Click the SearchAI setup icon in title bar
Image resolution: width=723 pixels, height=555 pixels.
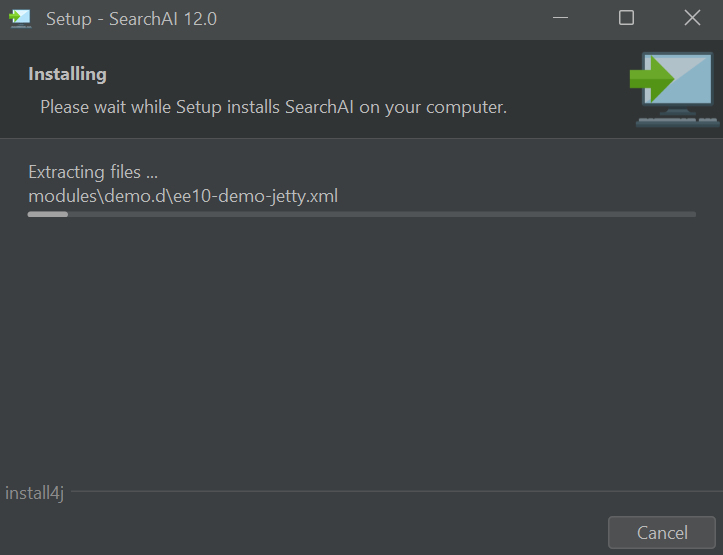(20, 18)
